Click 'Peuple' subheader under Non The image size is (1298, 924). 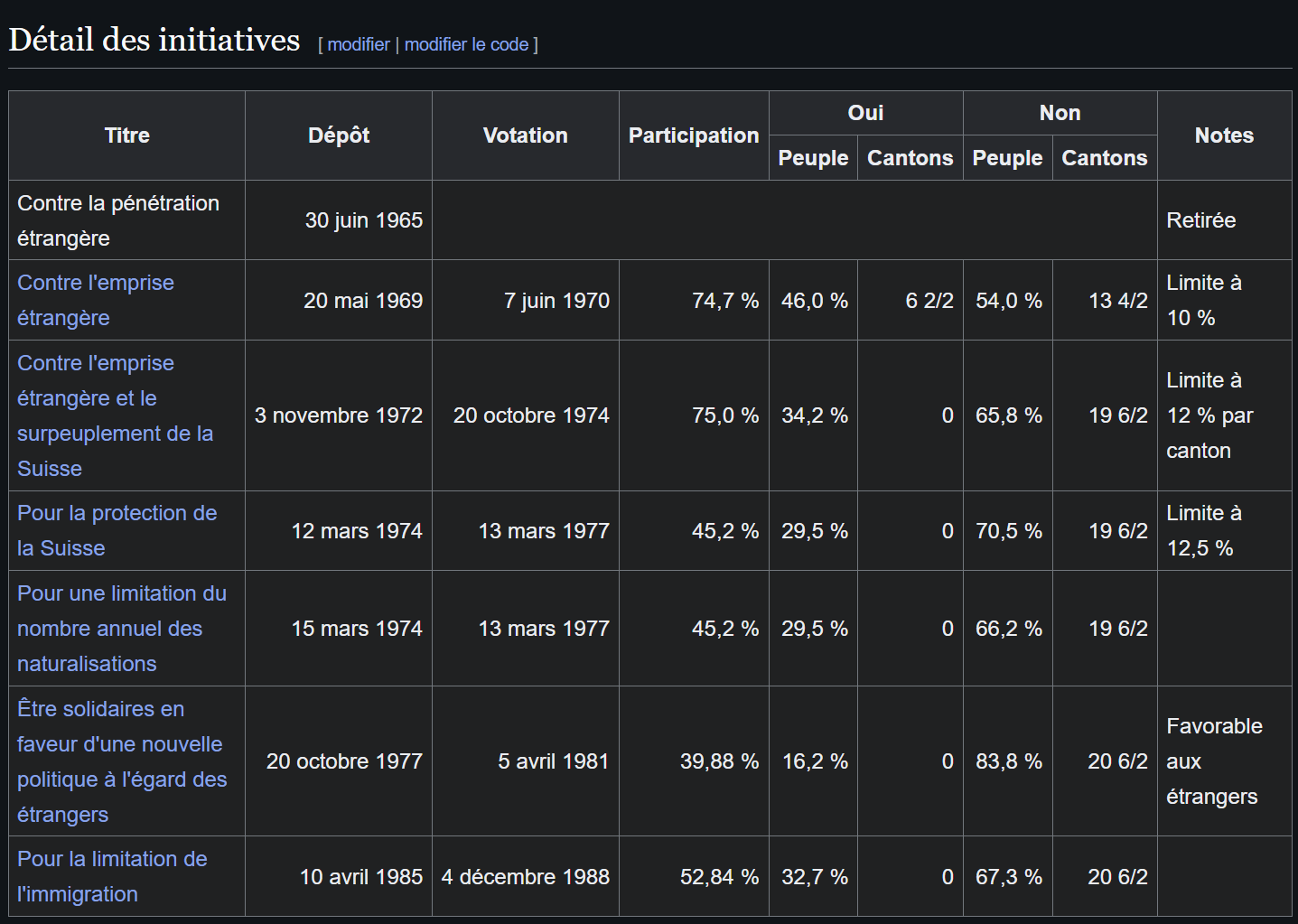point(1008,158)
